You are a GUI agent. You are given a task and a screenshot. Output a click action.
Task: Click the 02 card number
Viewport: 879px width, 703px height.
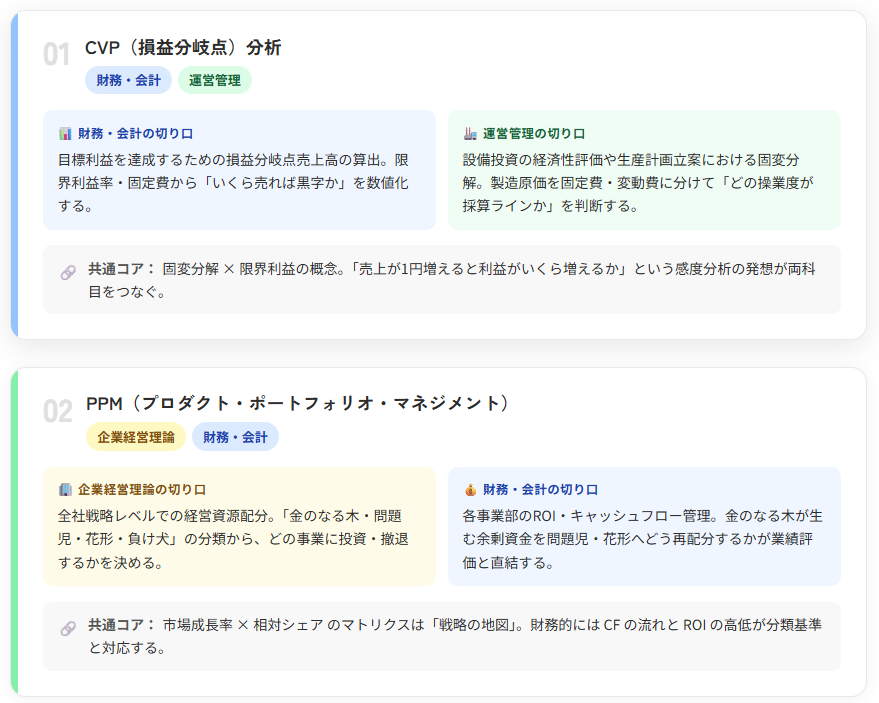[x=57, y=411]
